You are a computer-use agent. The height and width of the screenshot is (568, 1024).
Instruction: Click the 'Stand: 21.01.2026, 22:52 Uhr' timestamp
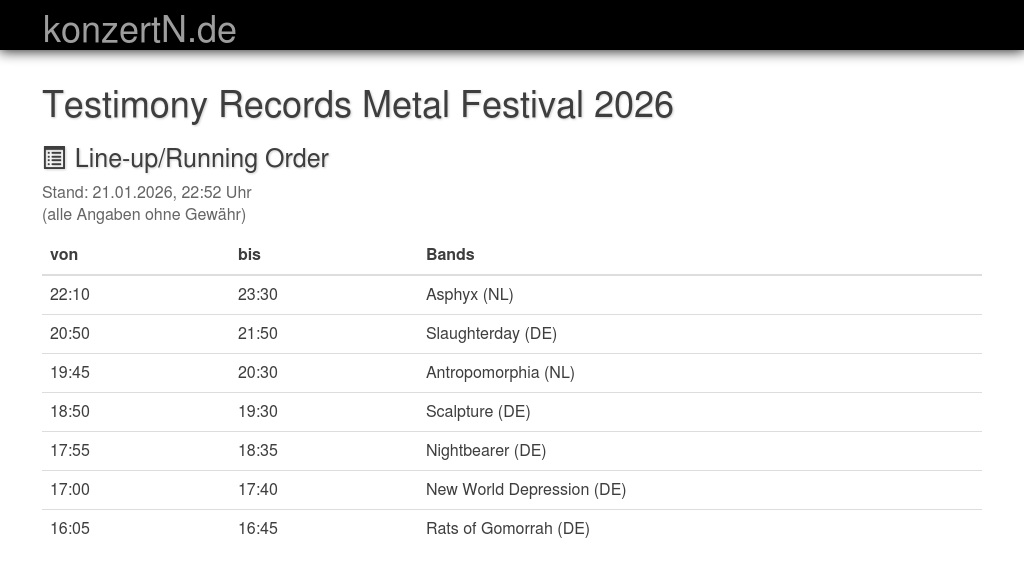pos(146,192)
